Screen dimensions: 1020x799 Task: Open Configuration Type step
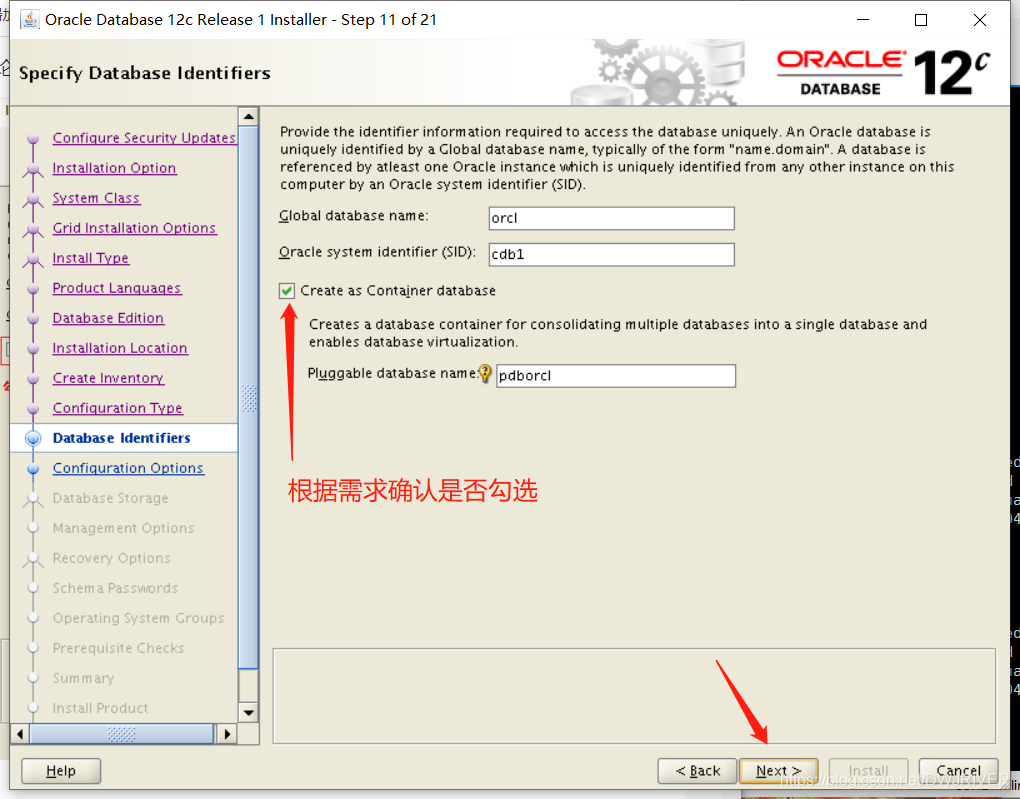click(x=118, y=407)
